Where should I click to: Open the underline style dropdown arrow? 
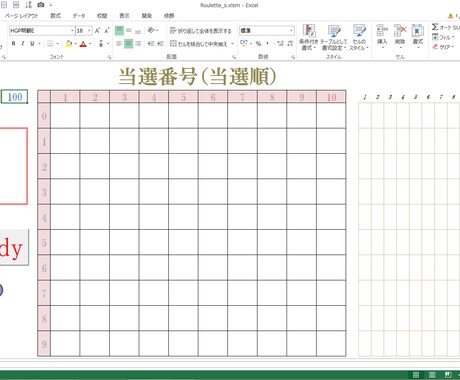[x=39, y=44]
